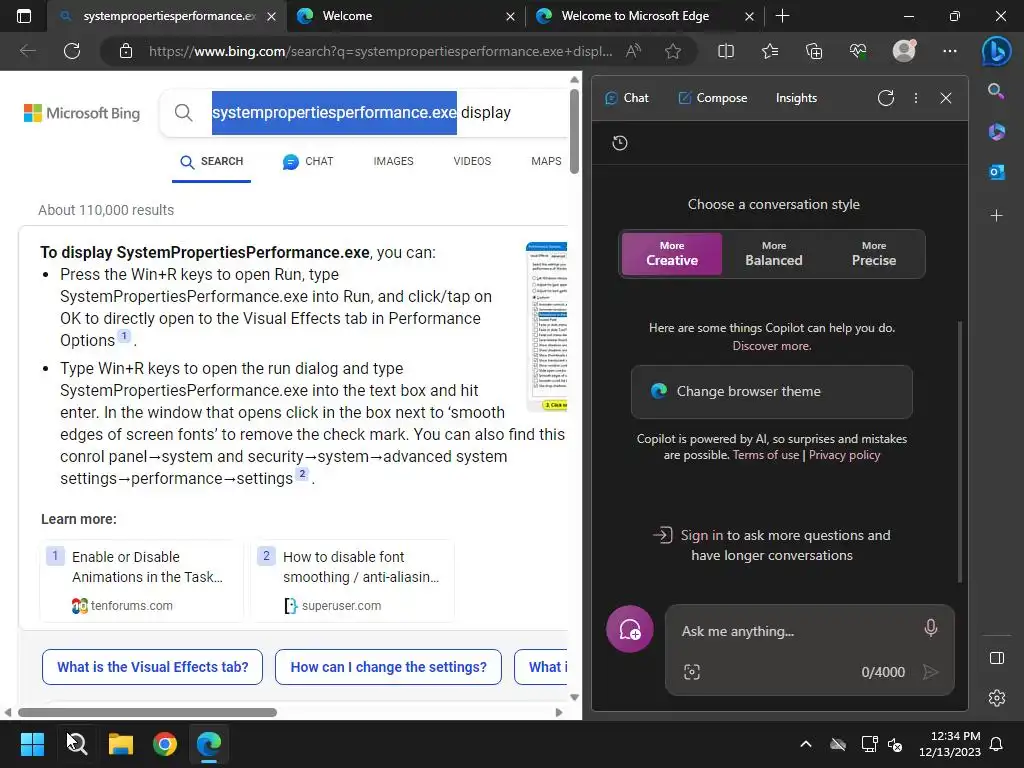Open the MAPS results tab
Screen dimensions: 1024x768
(546, 161)
